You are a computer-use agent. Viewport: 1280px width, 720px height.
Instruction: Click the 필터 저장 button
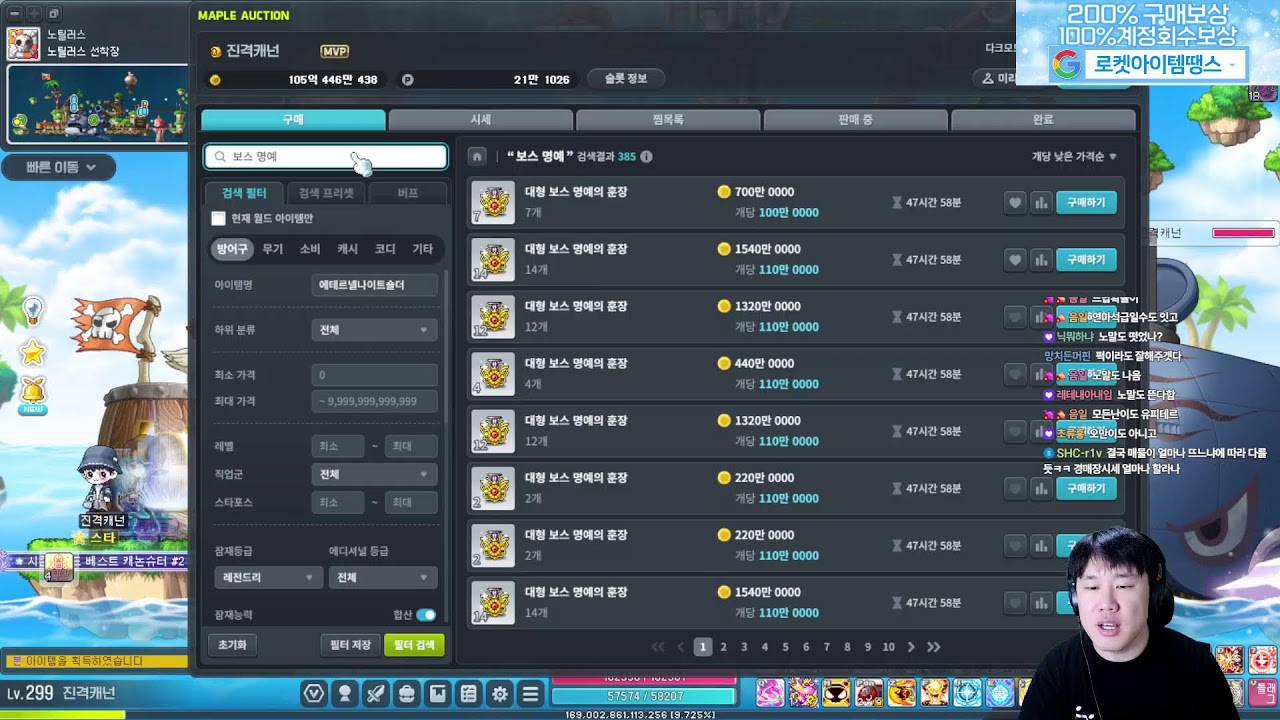pos(350,645)
